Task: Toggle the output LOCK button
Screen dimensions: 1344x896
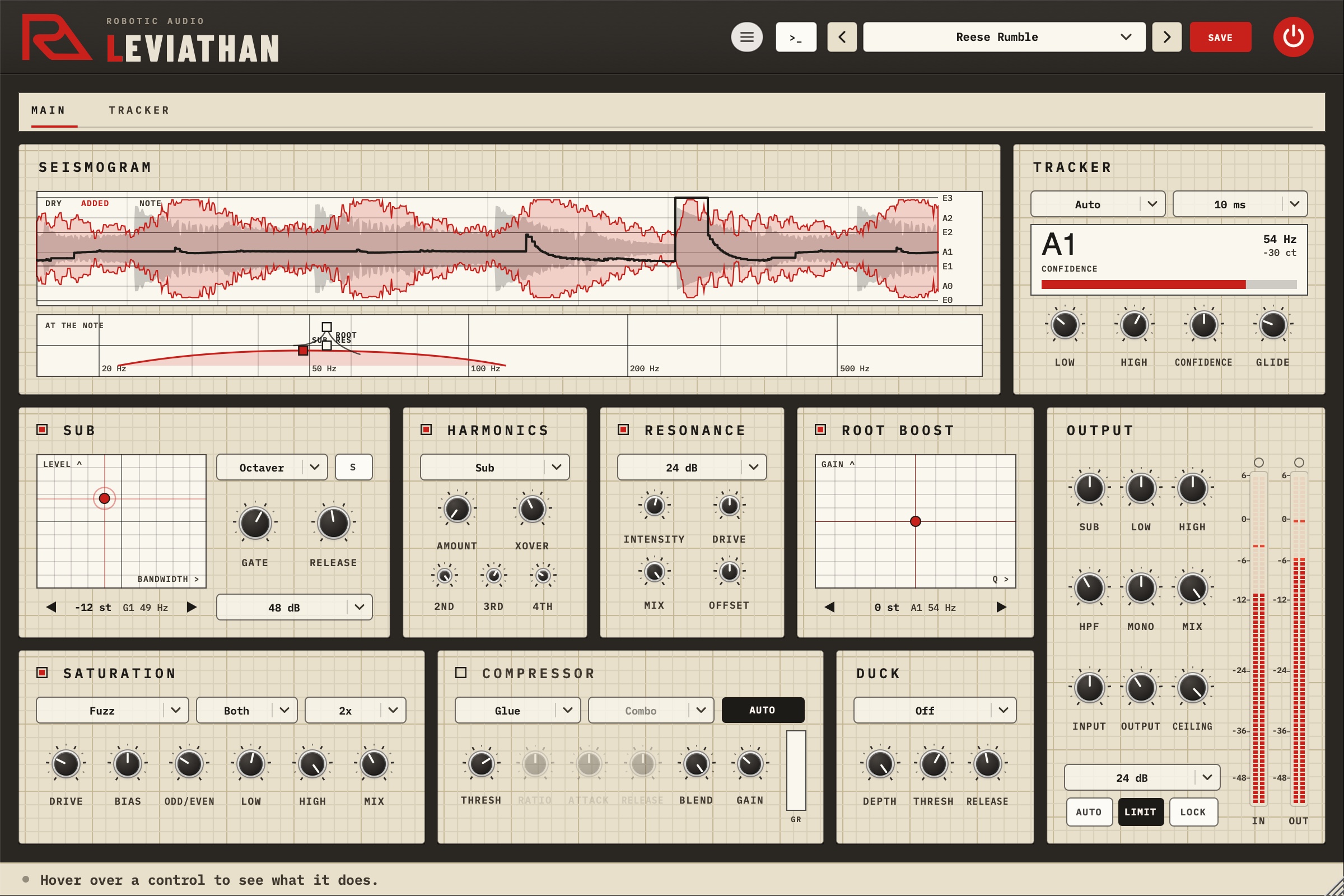Action: click(1193, 812)
